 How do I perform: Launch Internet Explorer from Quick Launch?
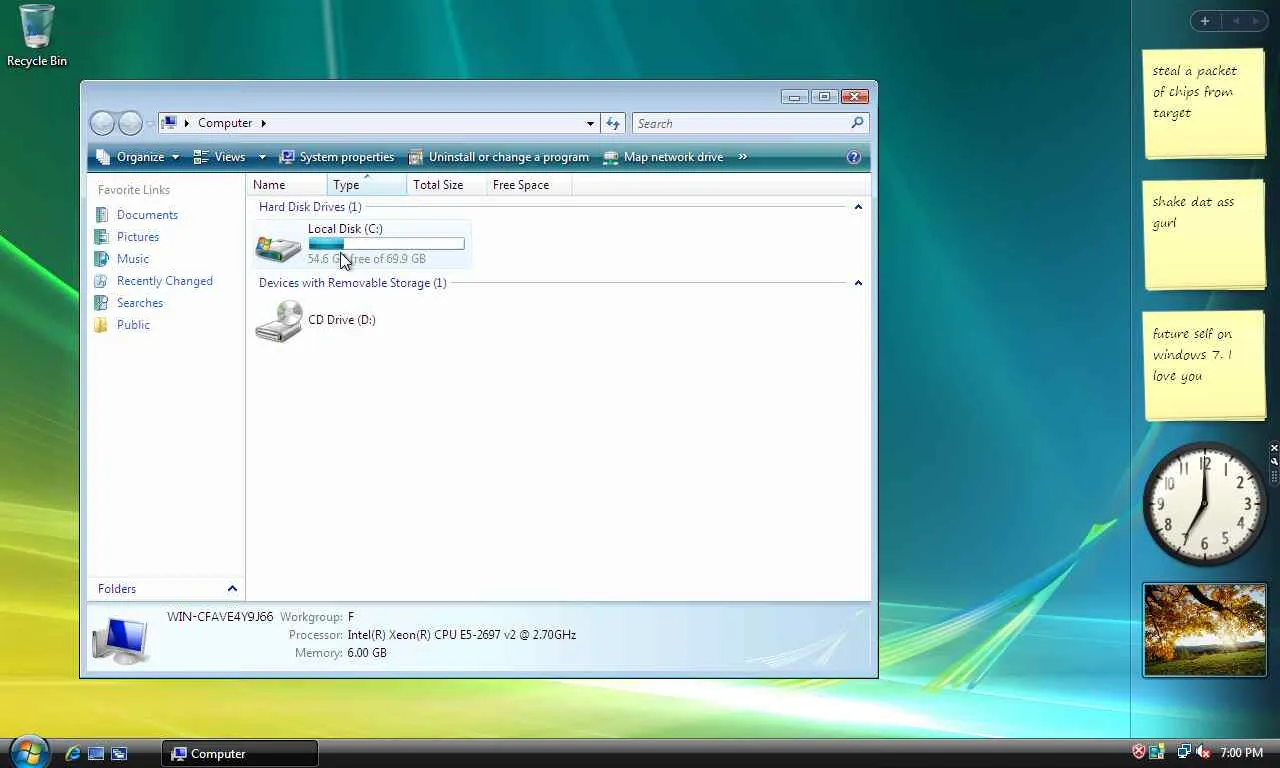pyautogui.click(x=73, y=753)
